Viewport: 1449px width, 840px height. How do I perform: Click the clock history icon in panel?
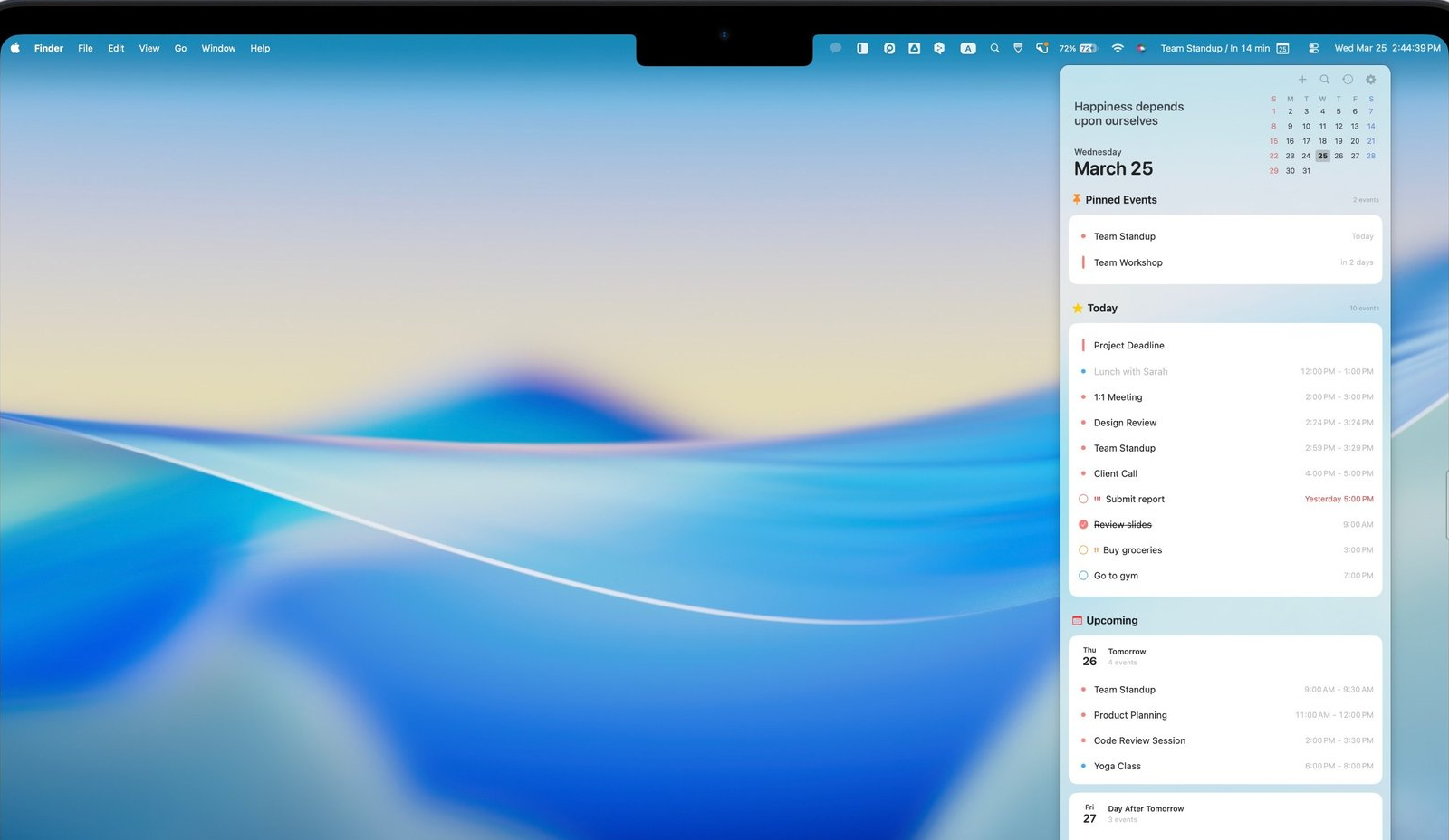click(1348, 80)
